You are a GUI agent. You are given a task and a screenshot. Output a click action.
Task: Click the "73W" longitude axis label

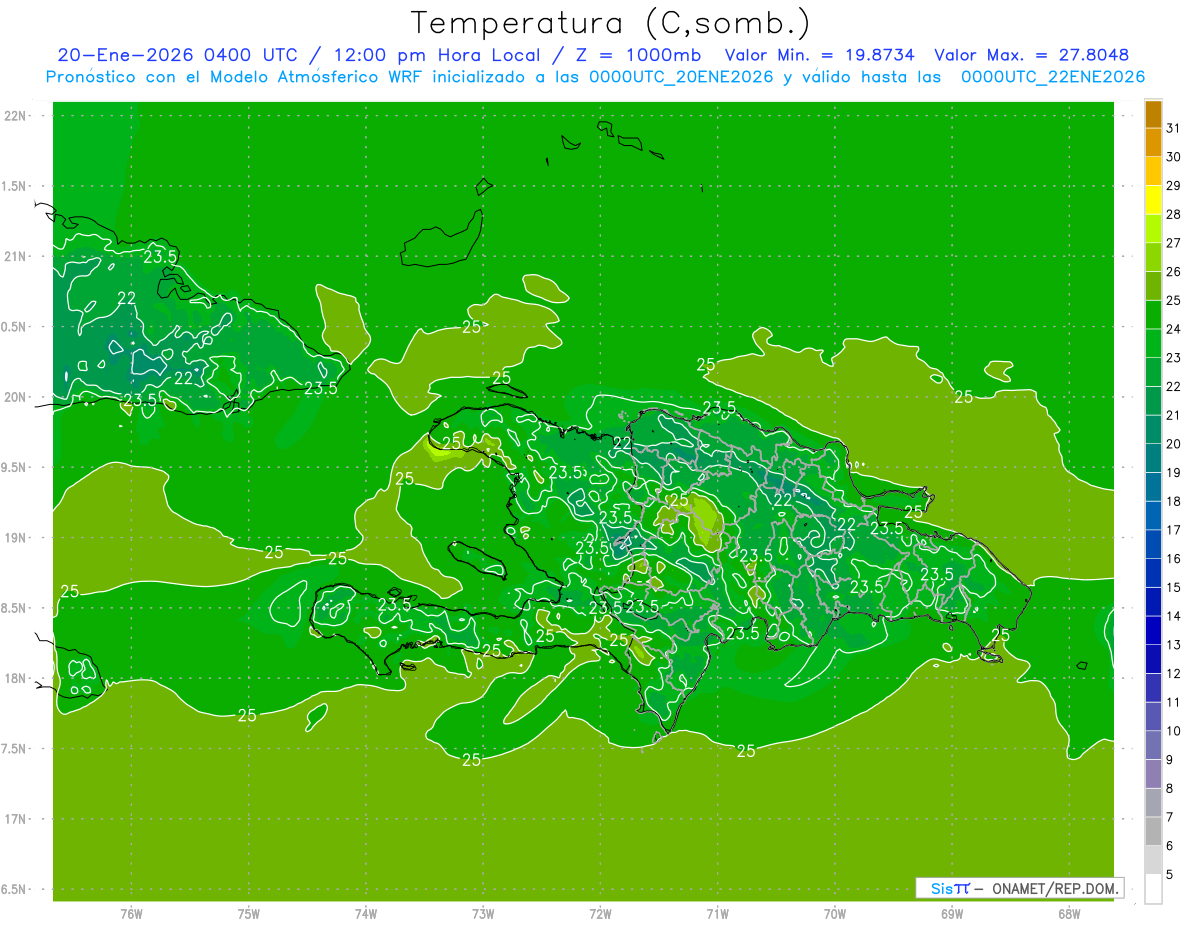[483, 914]
